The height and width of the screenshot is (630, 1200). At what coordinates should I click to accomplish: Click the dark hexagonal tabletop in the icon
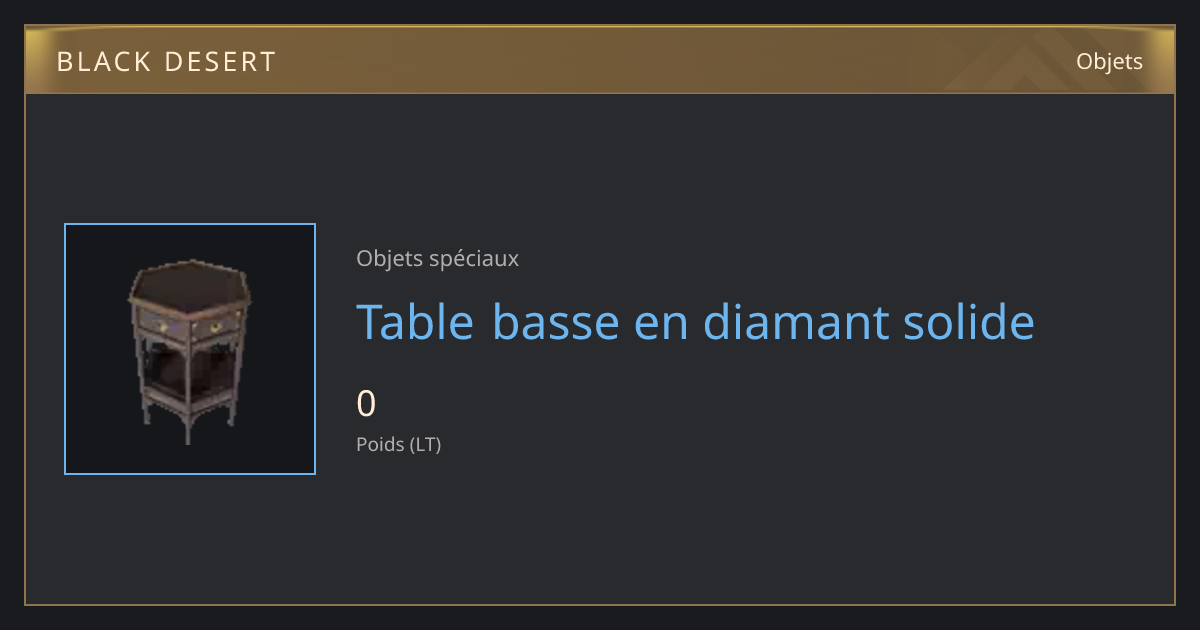click(x=190, y=286)
